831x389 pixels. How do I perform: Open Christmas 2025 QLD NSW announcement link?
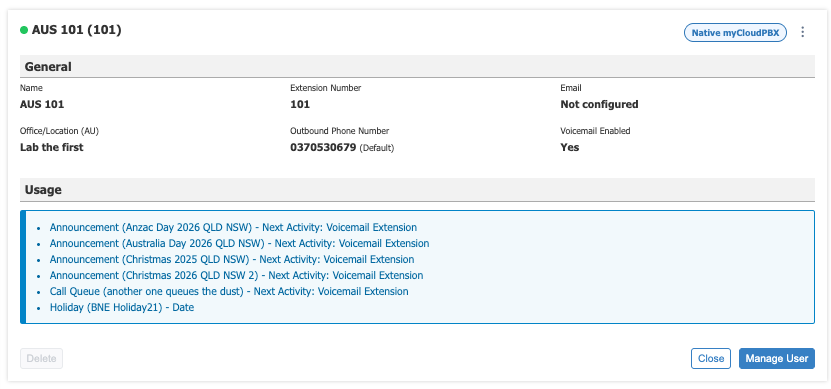tap(232, 259)
